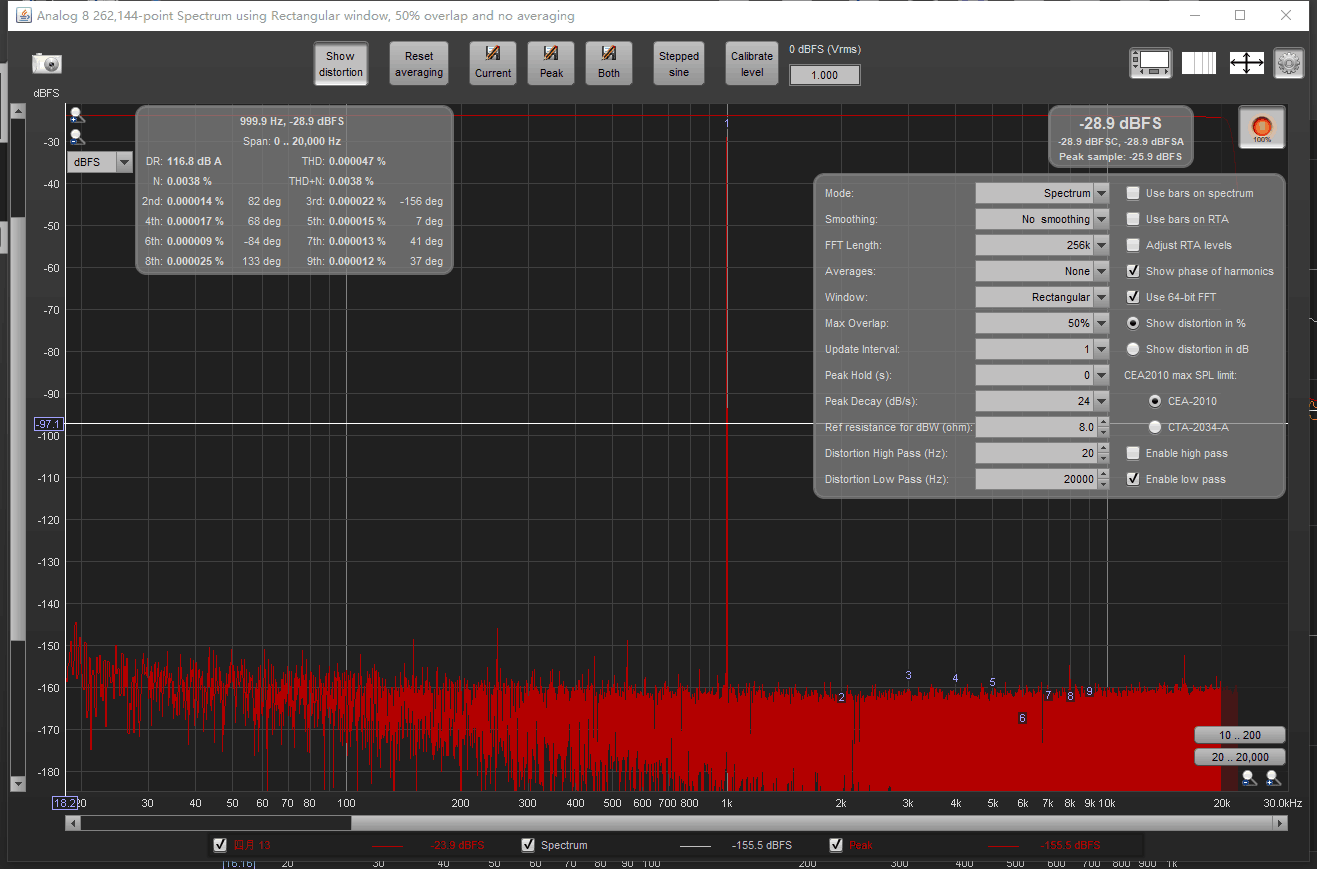The height and width of the screenshot is (869, 1317).
Task: Click Peak sample -25.9 dBFS text
Action: [1120, 157]
